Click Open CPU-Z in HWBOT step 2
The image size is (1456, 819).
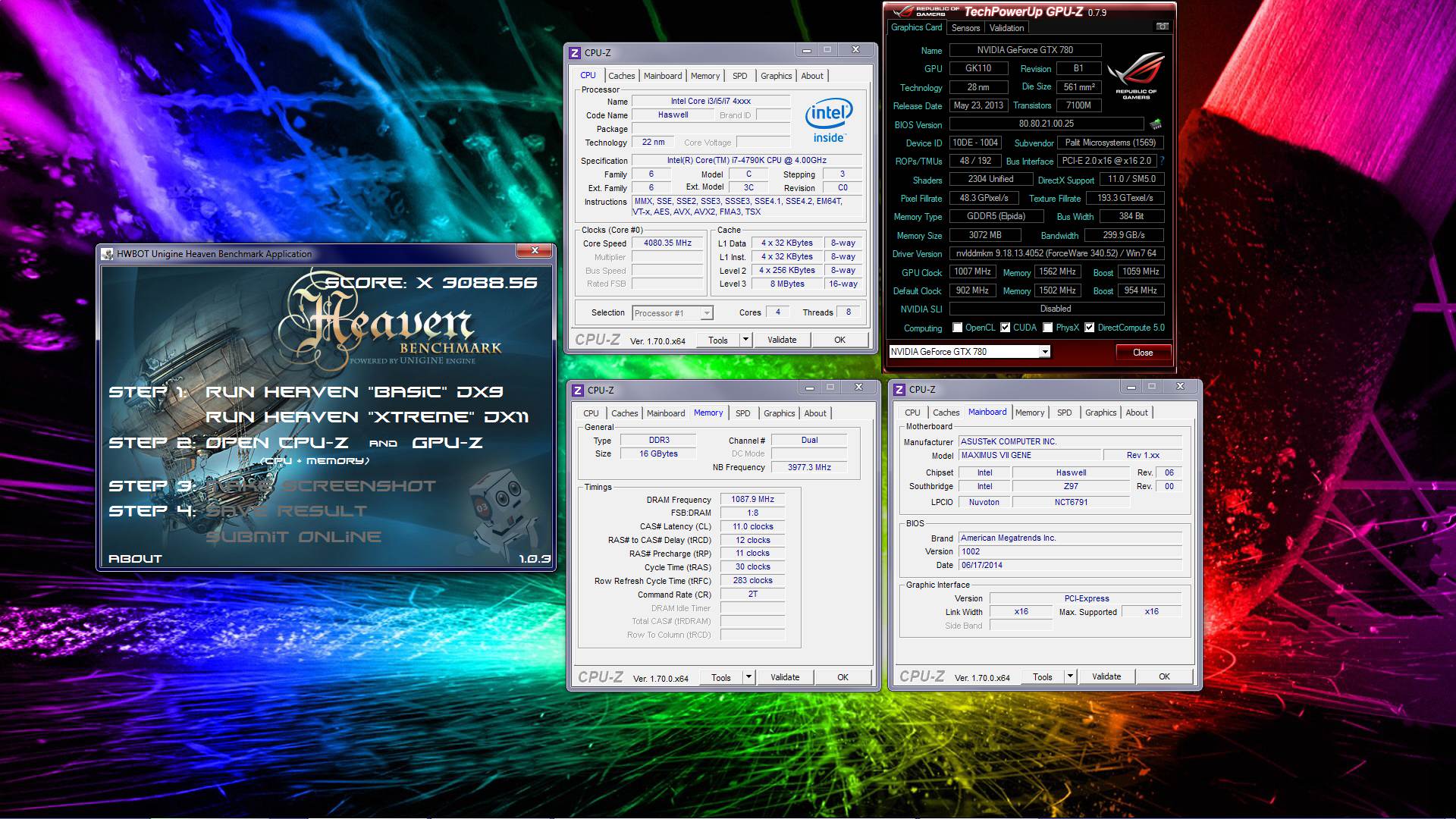click(x=277, y=443)
